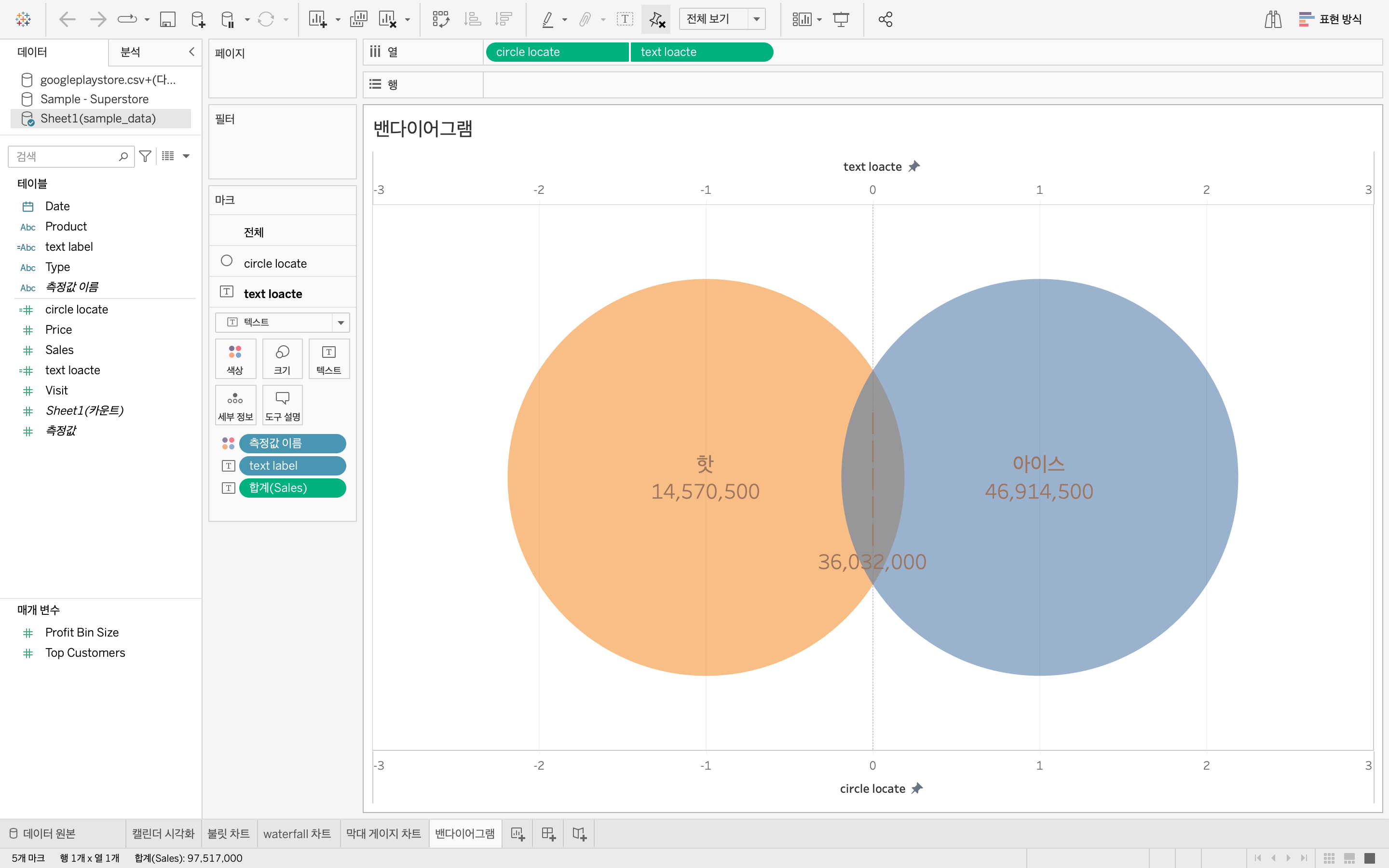
Task: Click the add new data source icon
Action: [x=197, y=19]
